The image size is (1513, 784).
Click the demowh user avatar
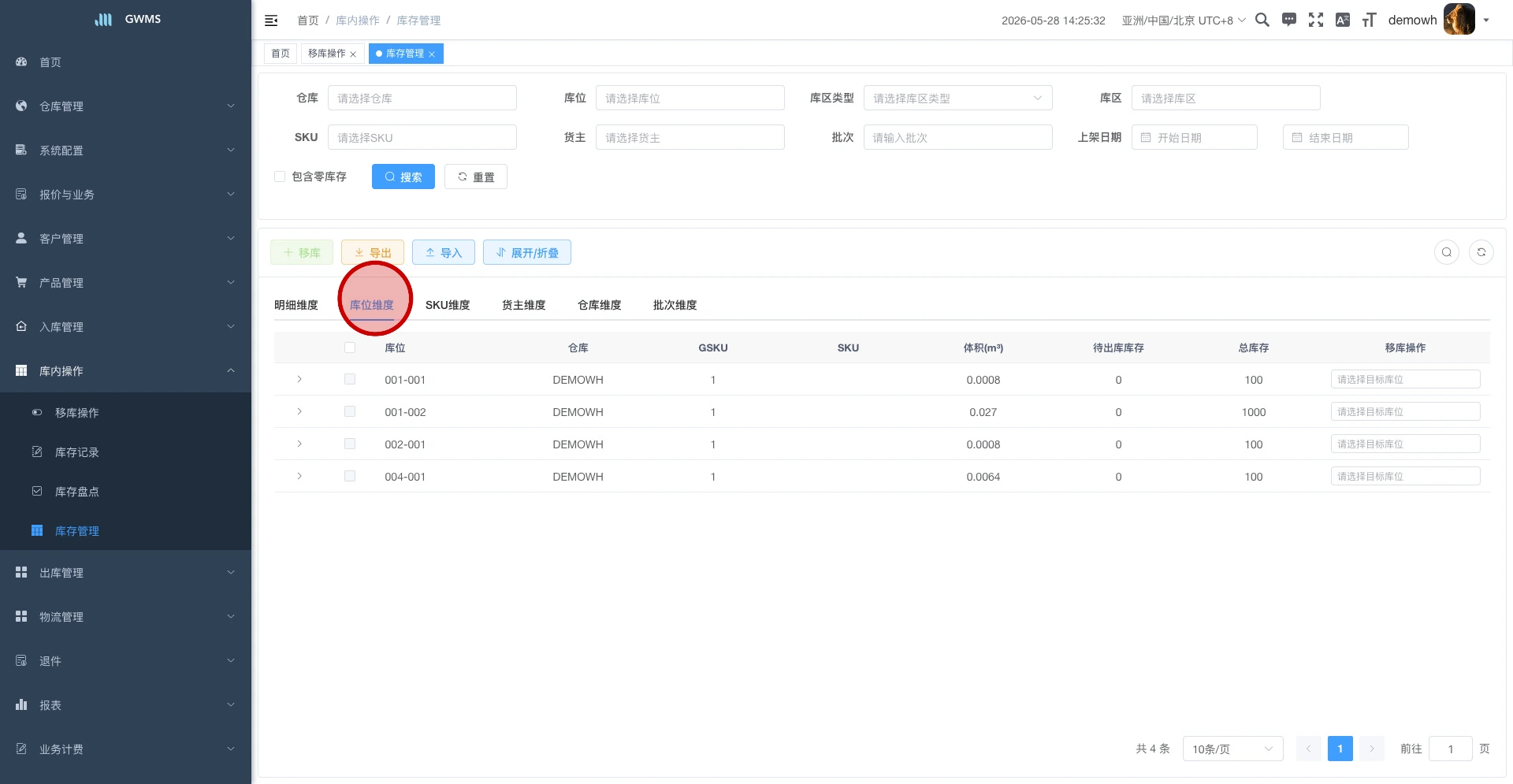tap(1459, 20)
